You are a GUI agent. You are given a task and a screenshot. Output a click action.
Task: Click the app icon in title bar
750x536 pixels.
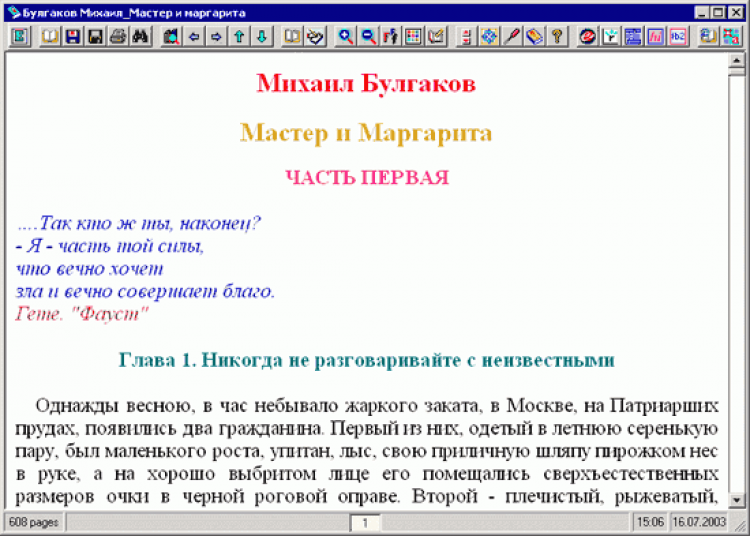pos(14,12)
